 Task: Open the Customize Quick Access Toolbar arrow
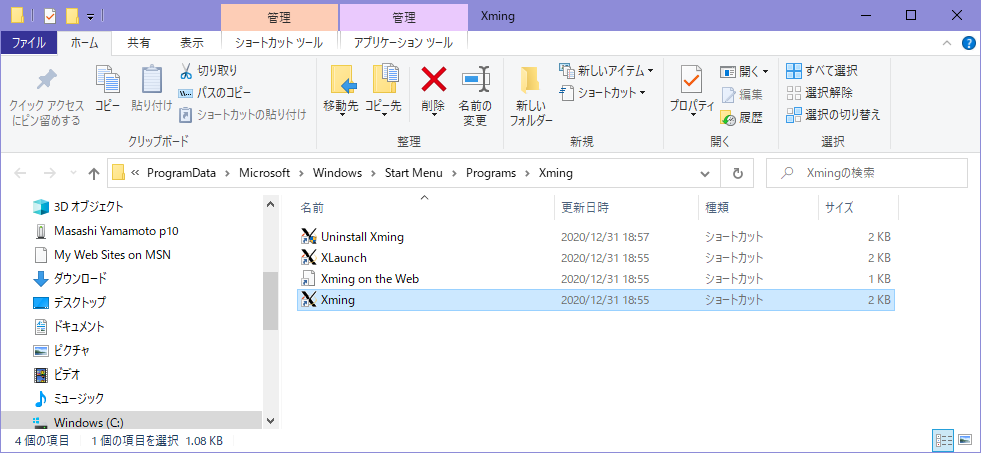(x=91, y=16)
